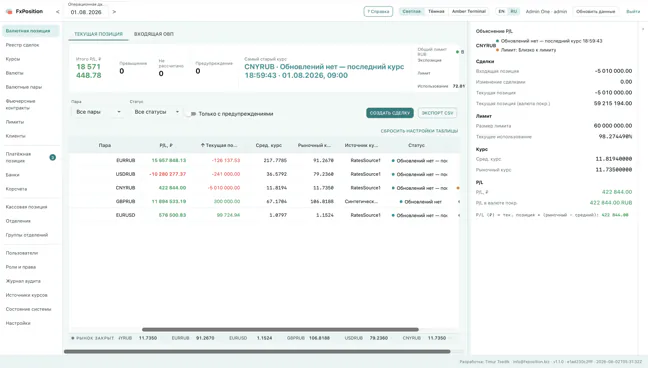Open Валюты in sidebar
648x368 pixels.
[x=31, y=73]
